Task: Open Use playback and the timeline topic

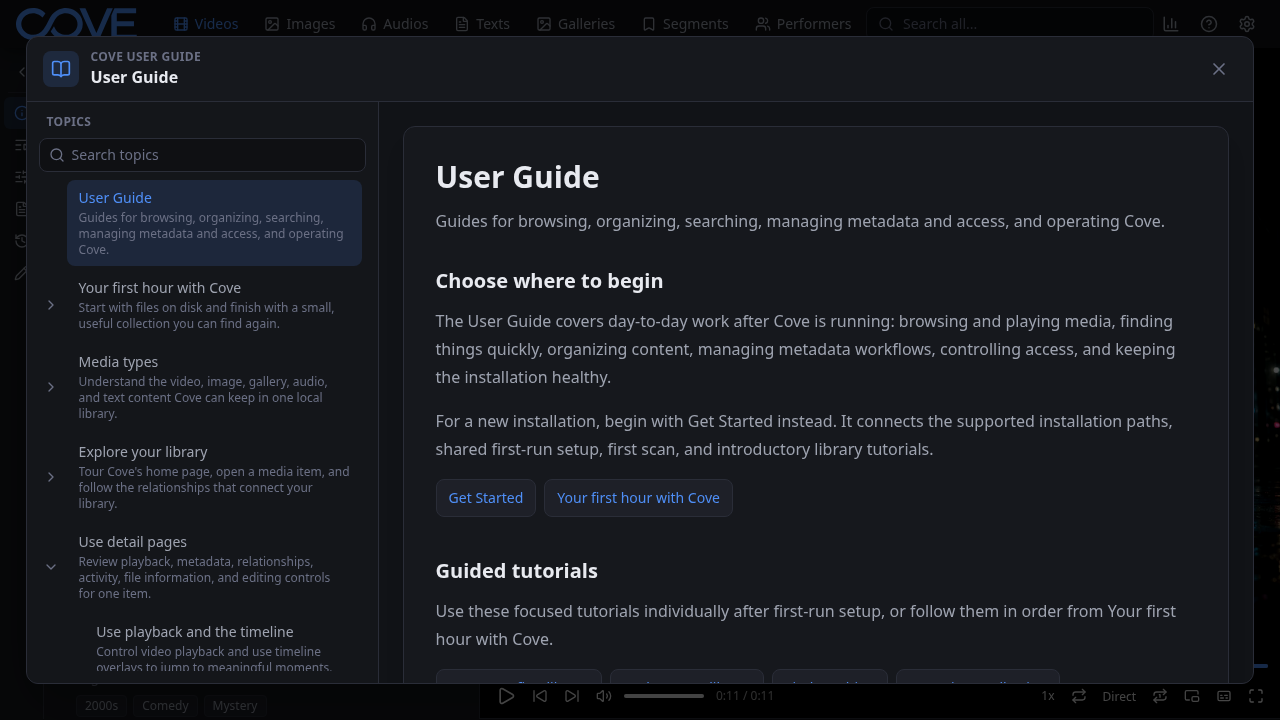Action: [x=222, y=648]
